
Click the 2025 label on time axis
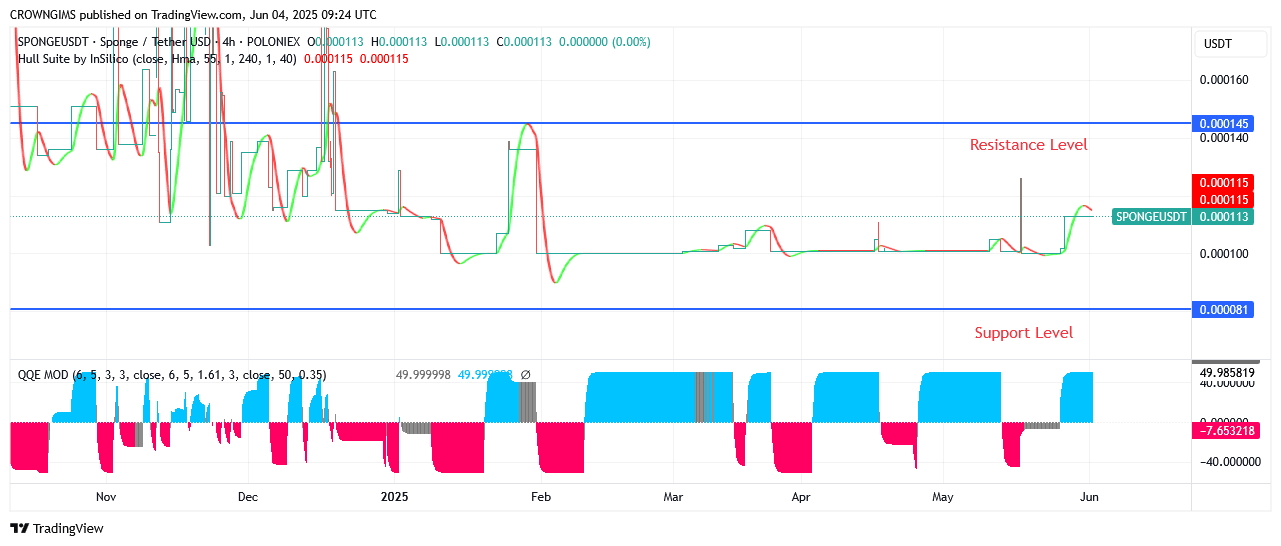[395, 496]
